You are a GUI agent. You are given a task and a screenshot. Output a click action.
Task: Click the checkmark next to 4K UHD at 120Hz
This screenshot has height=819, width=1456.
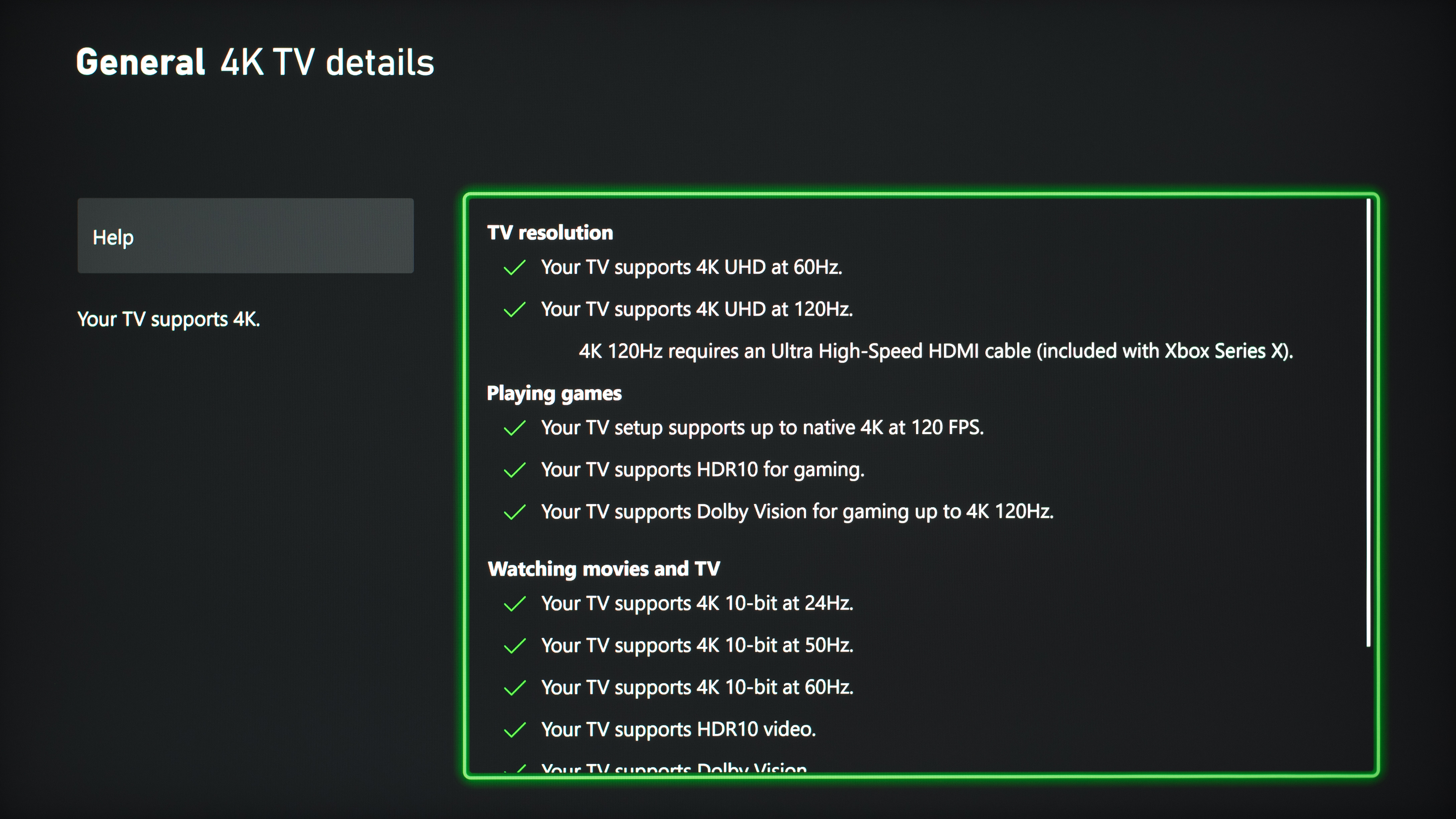tap(515, 309)
